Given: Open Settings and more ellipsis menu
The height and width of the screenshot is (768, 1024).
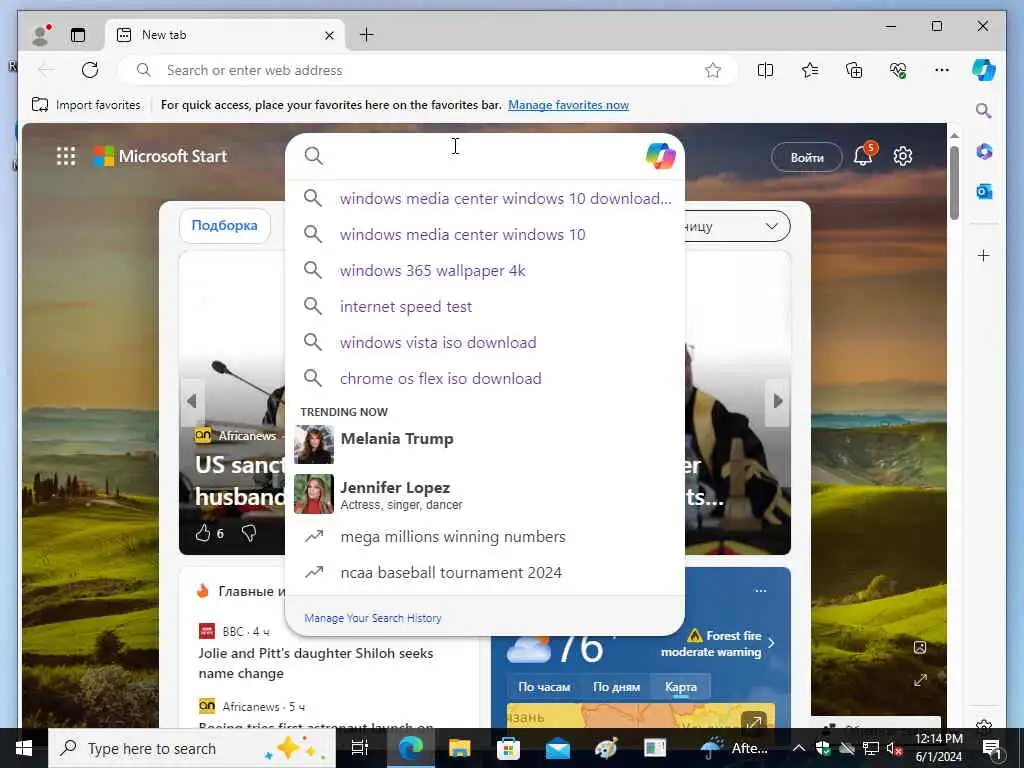Looking at the screenshot, I should pos(942,70).
